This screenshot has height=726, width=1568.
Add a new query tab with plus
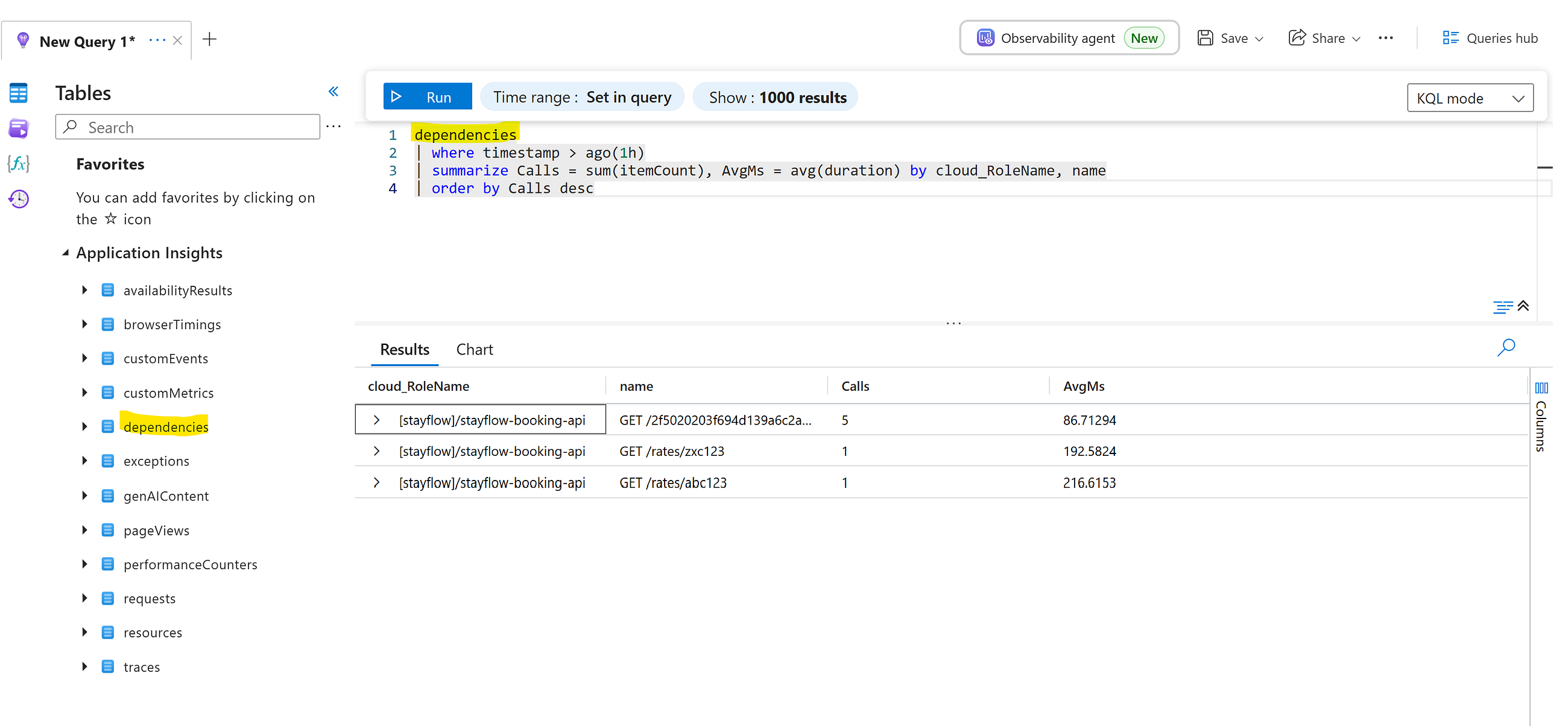click(x=209, y=40)
